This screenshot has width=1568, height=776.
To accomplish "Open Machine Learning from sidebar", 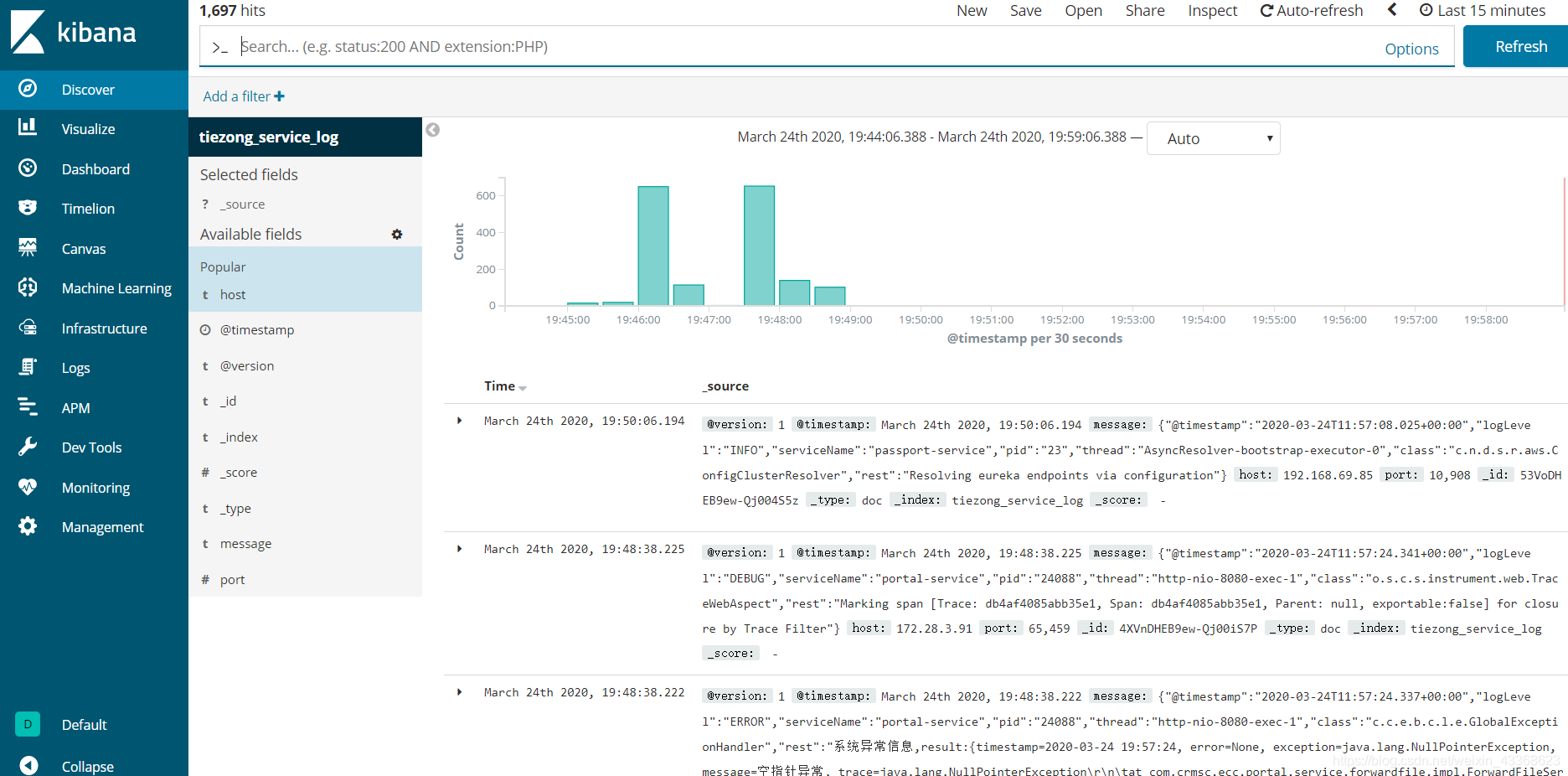I will [x=28, y=287].
